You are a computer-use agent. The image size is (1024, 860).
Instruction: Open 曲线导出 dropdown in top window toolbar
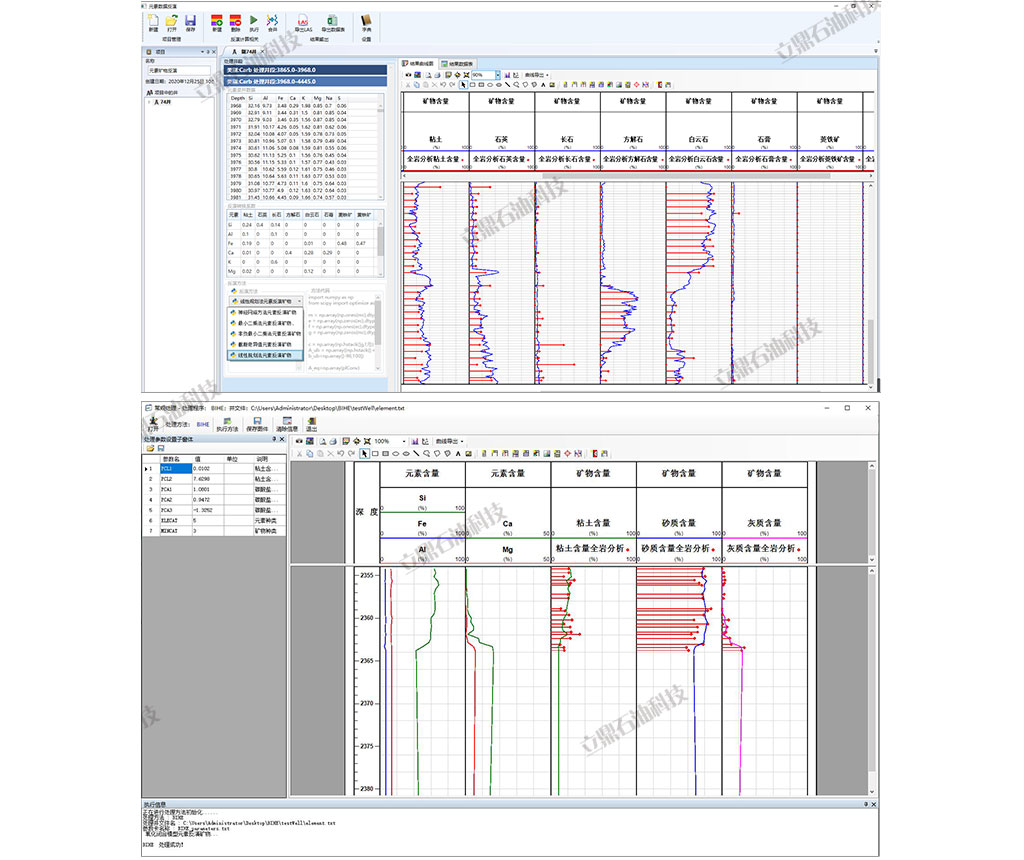pyautogui.click(x=537, y=75)
